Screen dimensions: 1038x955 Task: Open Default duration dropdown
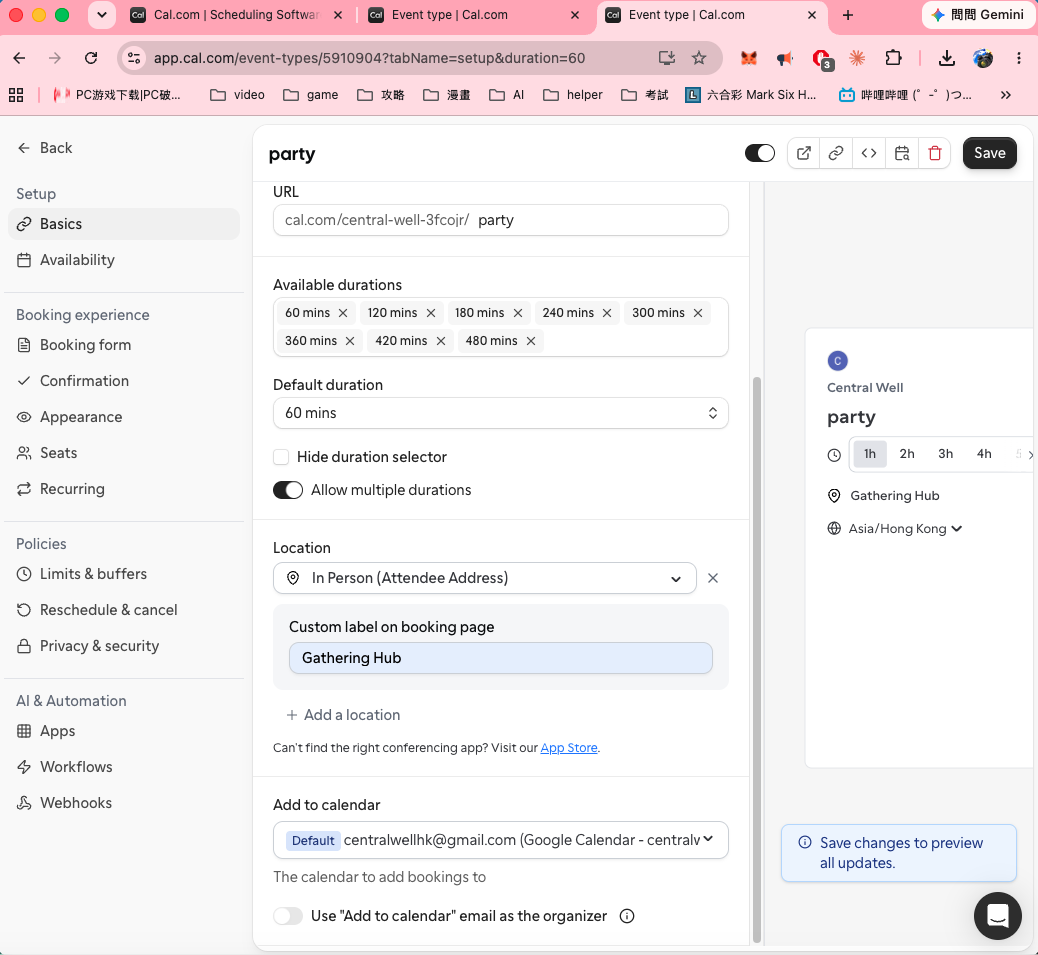500,413
